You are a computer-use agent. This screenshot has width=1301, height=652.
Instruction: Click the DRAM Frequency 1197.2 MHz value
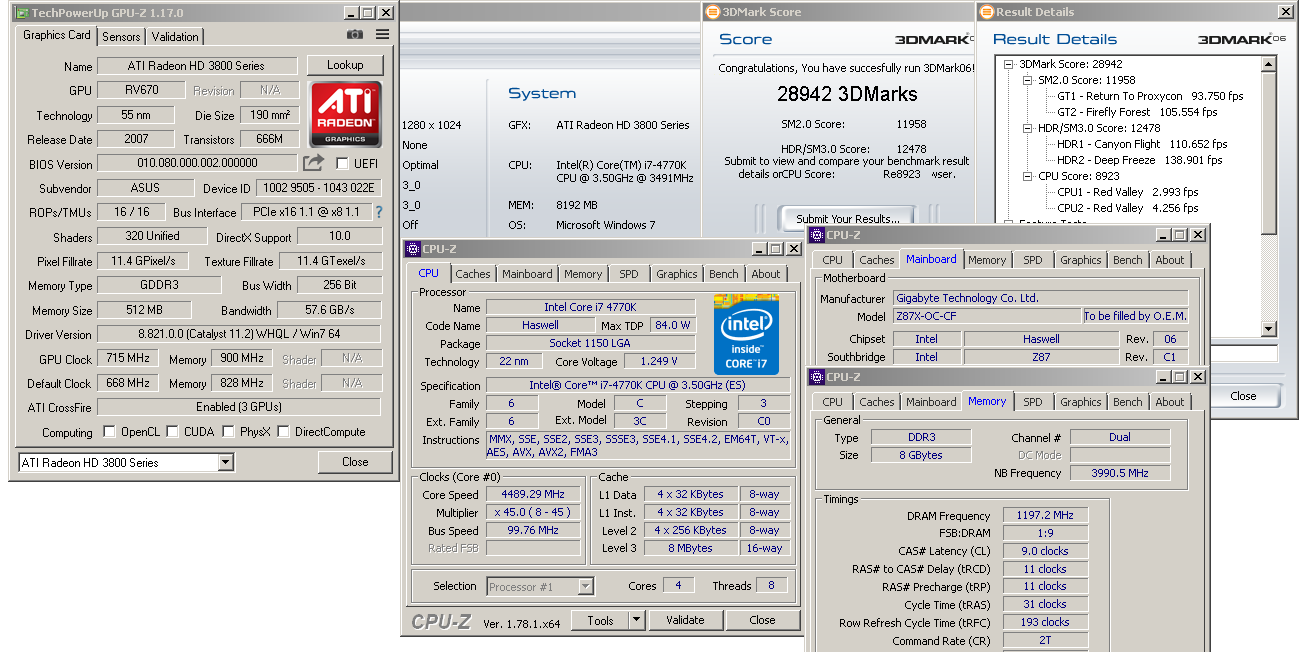[1045, 515]
